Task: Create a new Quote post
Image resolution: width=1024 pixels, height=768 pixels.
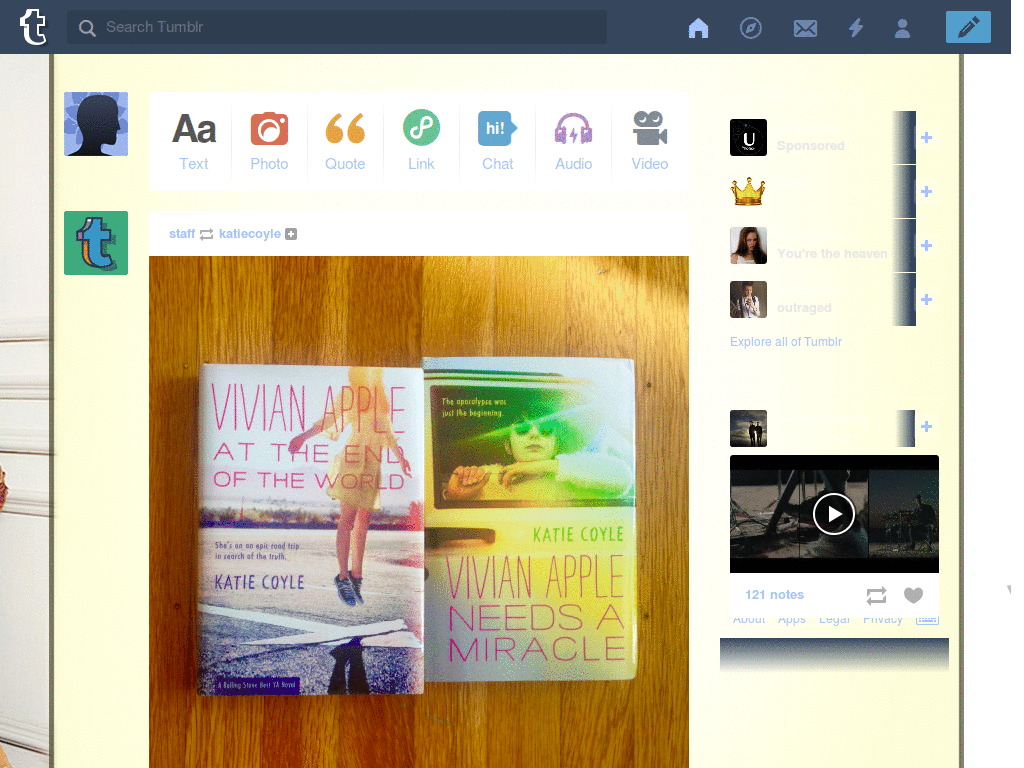Action: click(345, 141)
